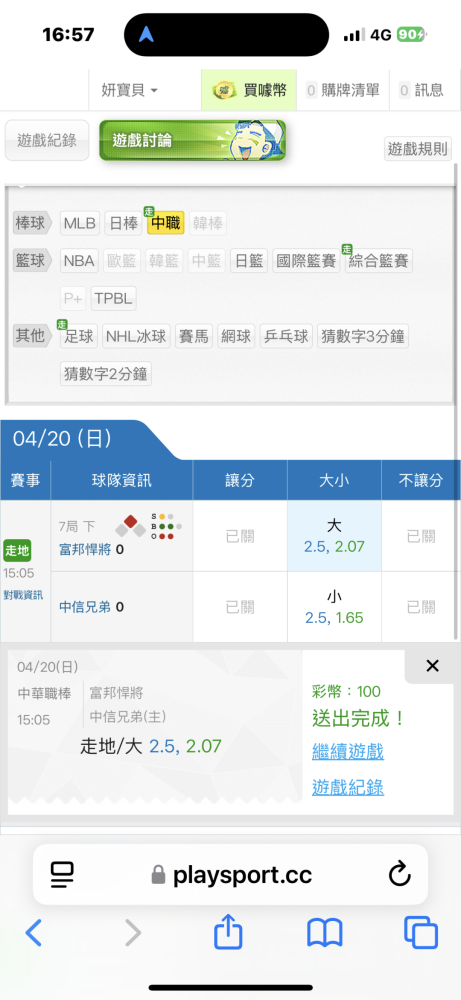Open the 對戰資訊 matchup link

tap(22, 595)
